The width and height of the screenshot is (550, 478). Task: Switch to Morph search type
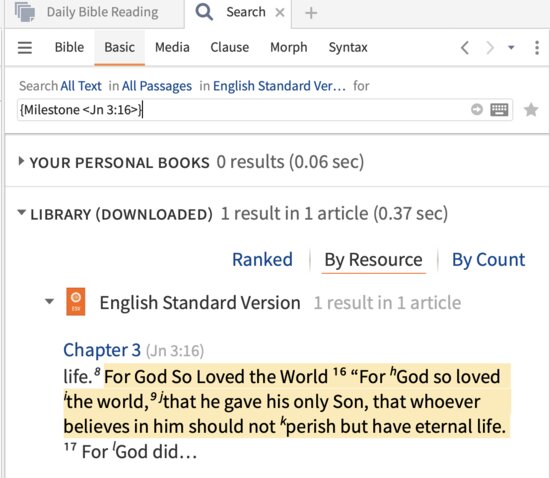point(289,47)
